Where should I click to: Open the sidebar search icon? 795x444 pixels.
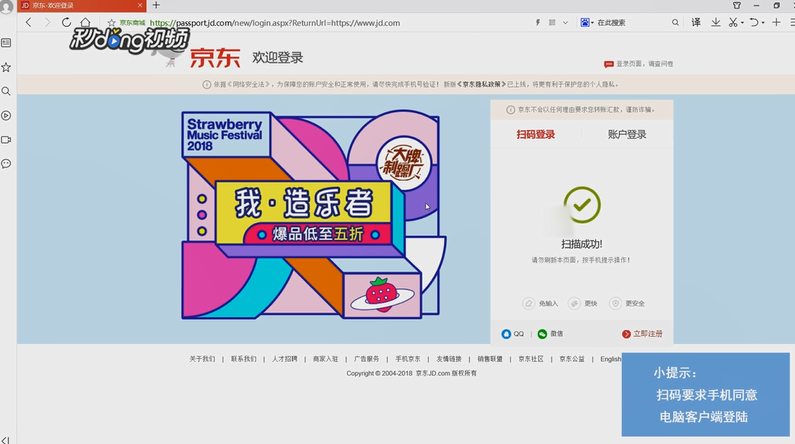pos(6,91)
